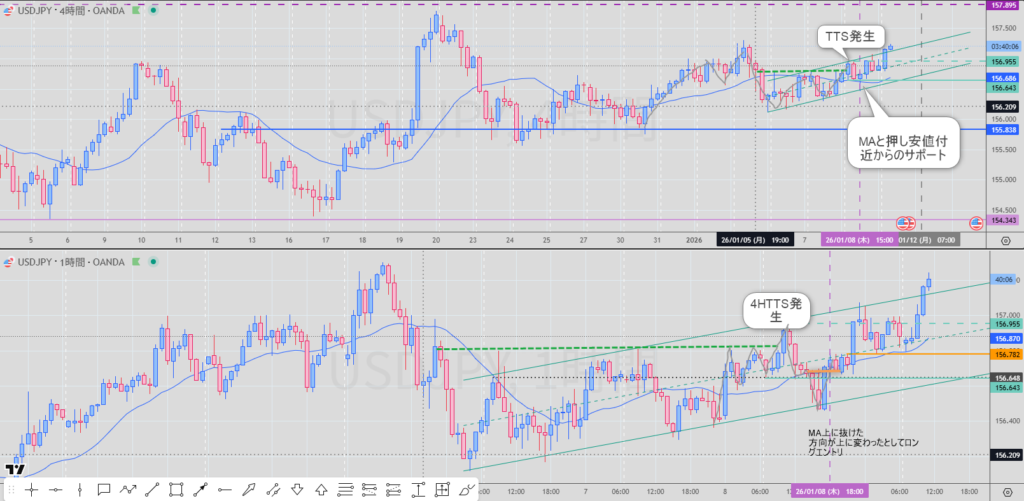Select the parallel channel drawing tool
The width and height of the screenshot is (1024, 501).
345,489
